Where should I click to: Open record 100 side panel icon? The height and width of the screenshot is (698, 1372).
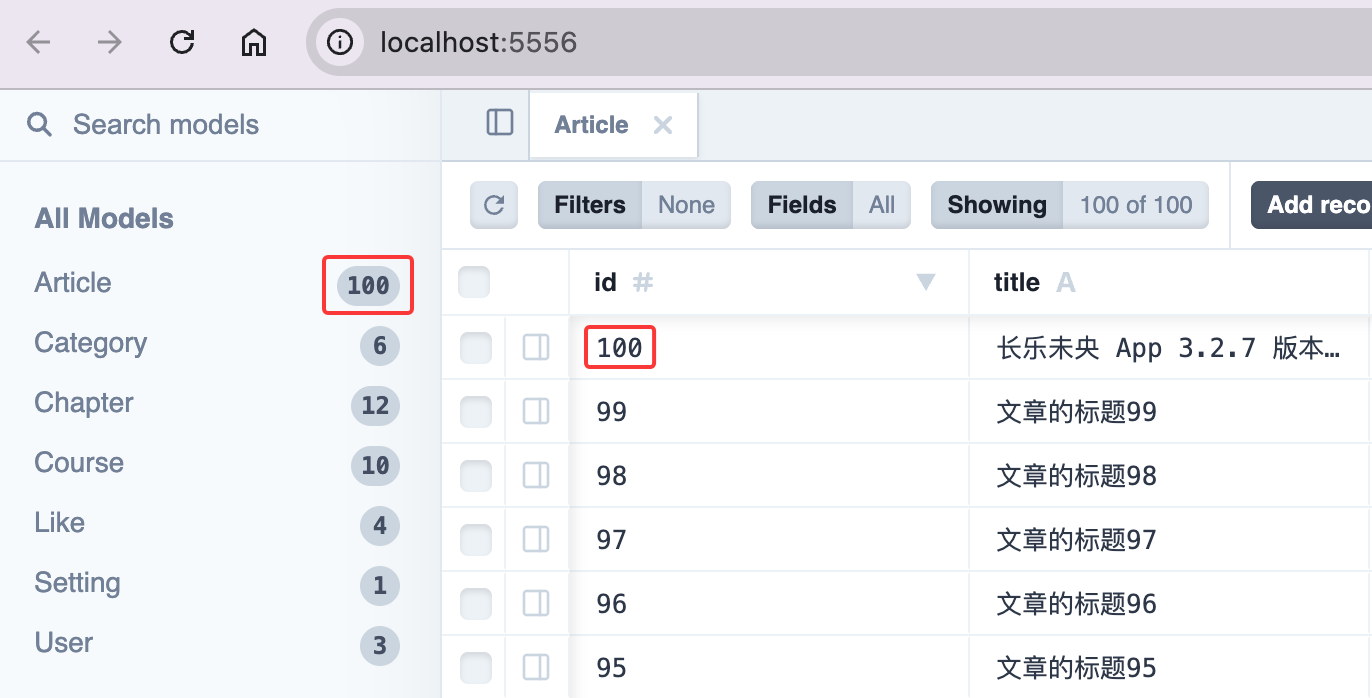[536, 348]
